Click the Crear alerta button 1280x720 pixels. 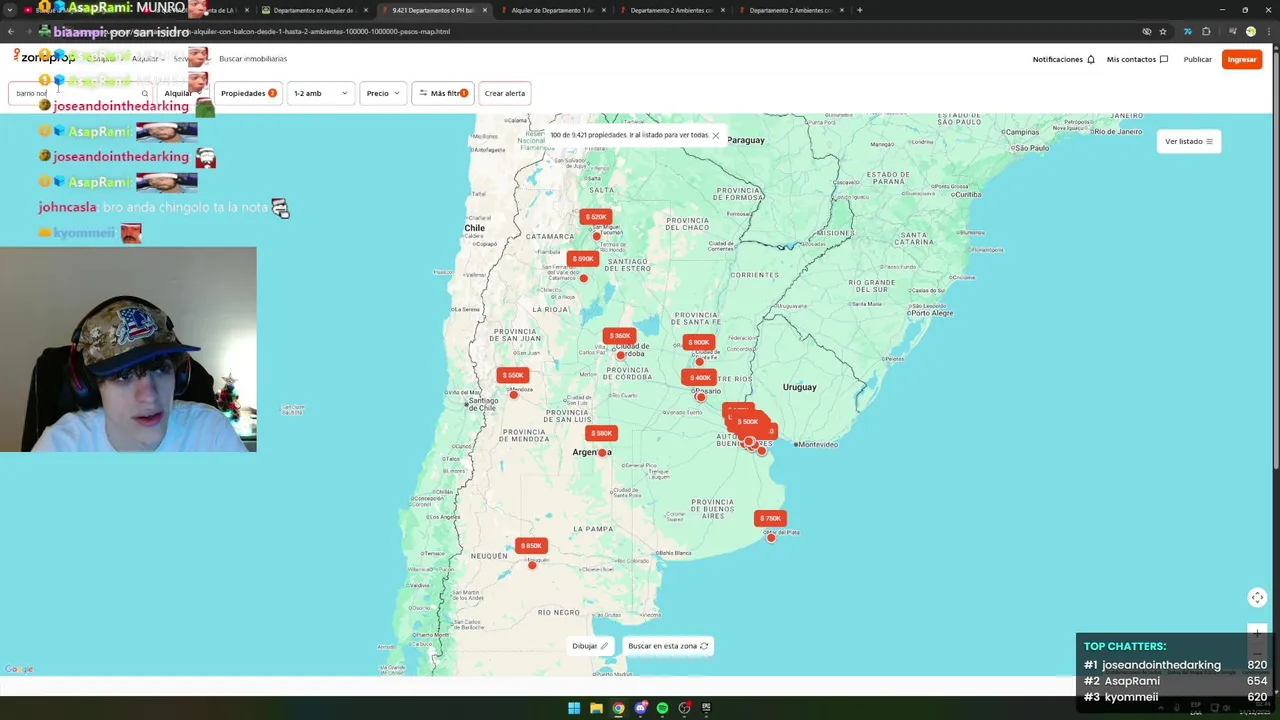coord(505,93)
